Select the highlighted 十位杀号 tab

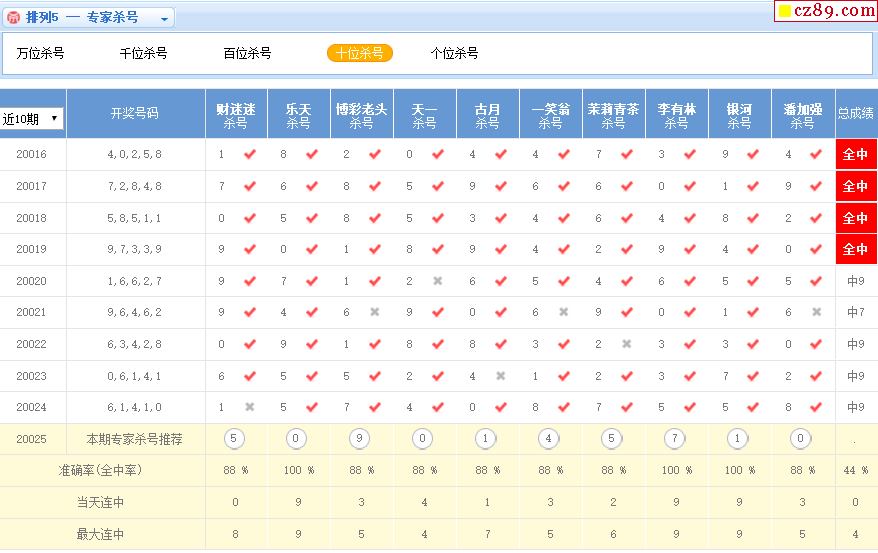point(359,53)
